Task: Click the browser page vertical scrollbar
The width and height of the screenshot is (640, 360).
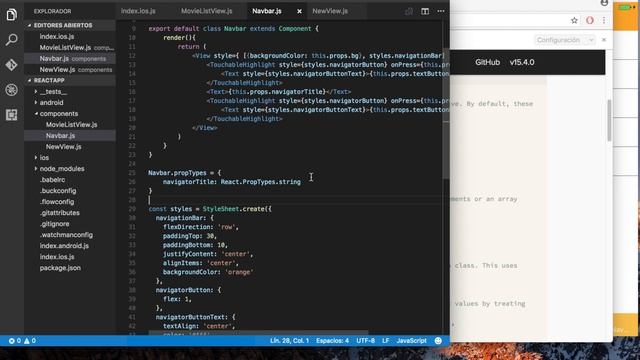Action: click(x=609, y=120)
